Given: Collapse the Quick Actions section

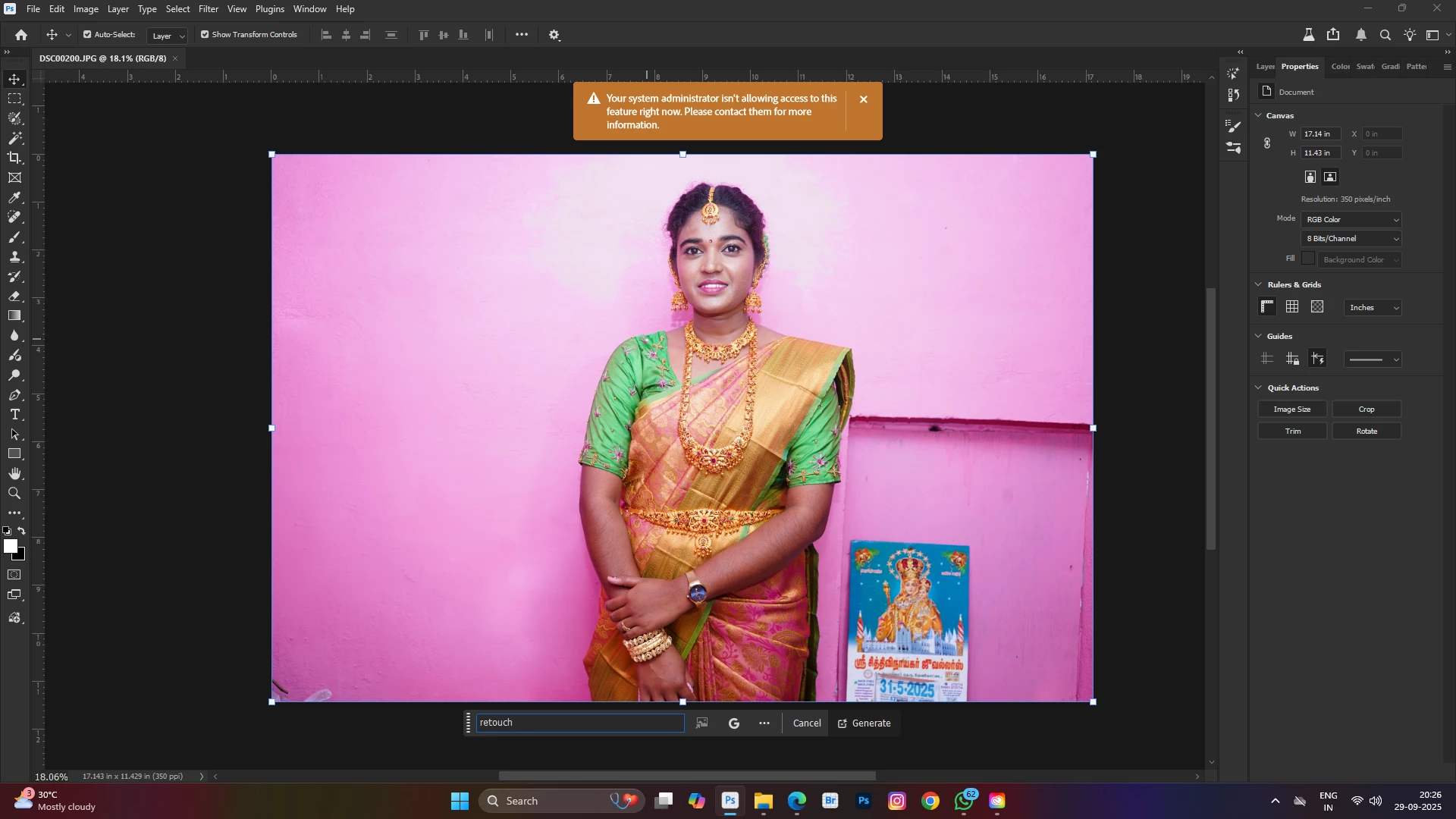Looking at the screenshot, I should (x=1259, y=388).
